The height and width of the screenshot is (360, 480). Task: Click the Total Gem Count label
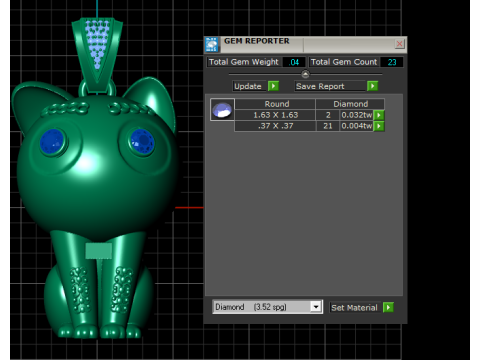tap(344, 62)
